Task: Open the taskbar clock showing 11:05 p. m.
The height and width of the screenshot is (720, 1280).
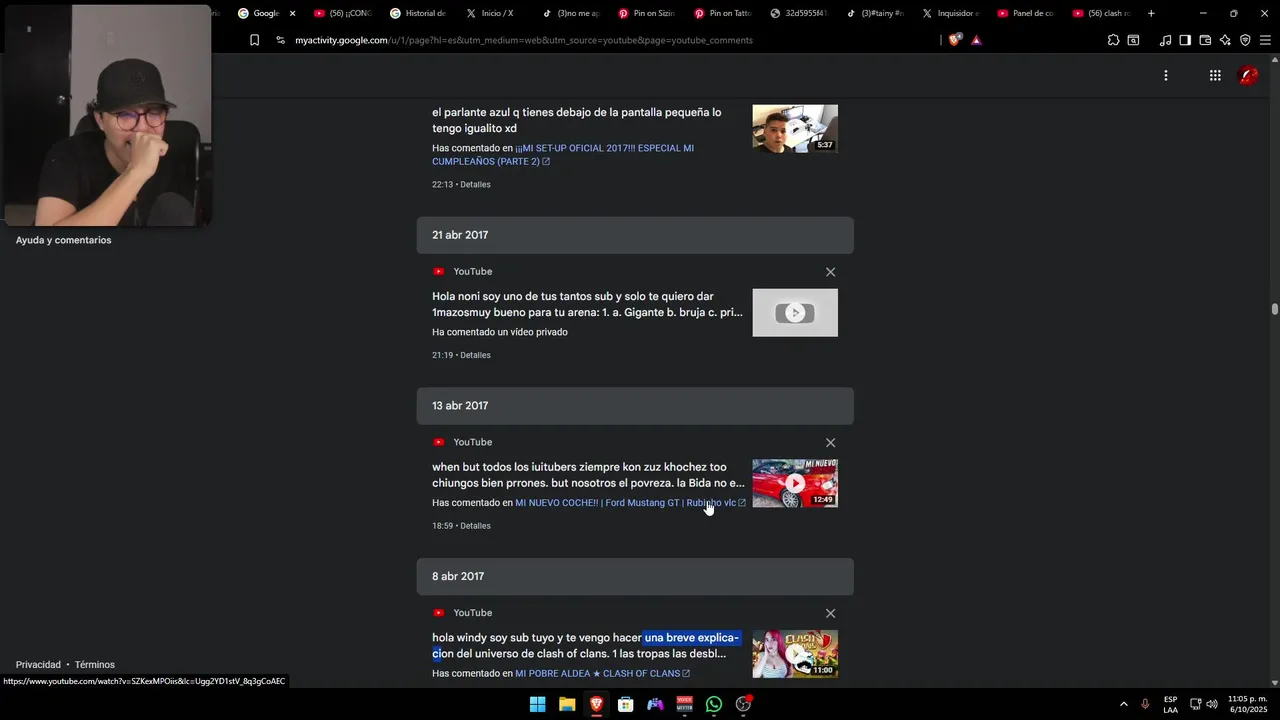Action: [x=1247, y=704]
